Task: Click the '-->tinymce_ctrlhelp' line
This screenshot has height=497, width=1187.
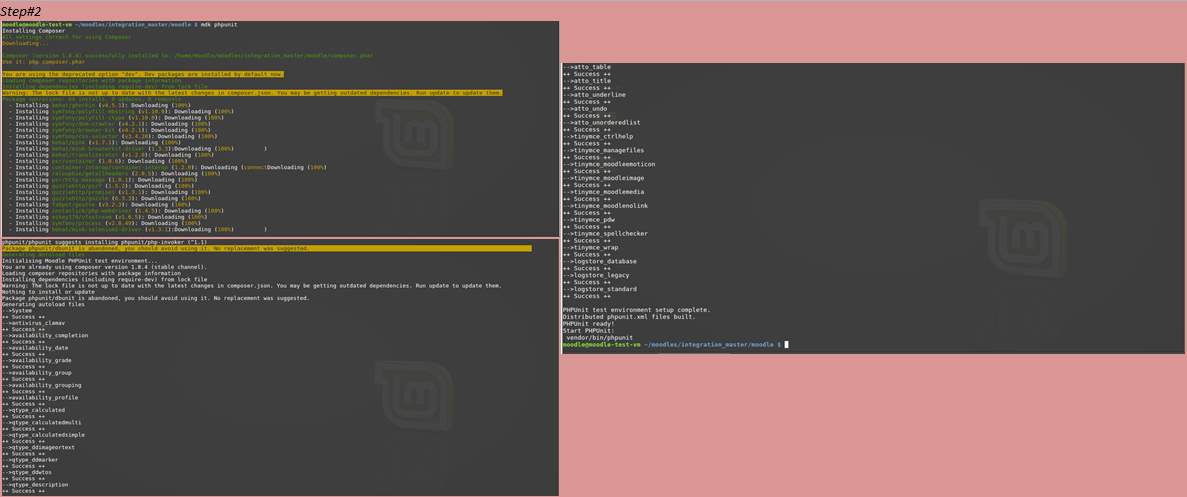Action: (x=599, y=136)
